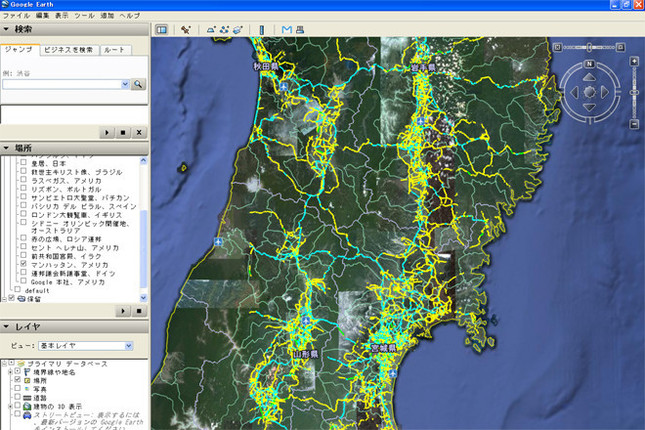This screenshot has width=645, height=430.
Task: Click the print toolbar icon
Action: 298,29
